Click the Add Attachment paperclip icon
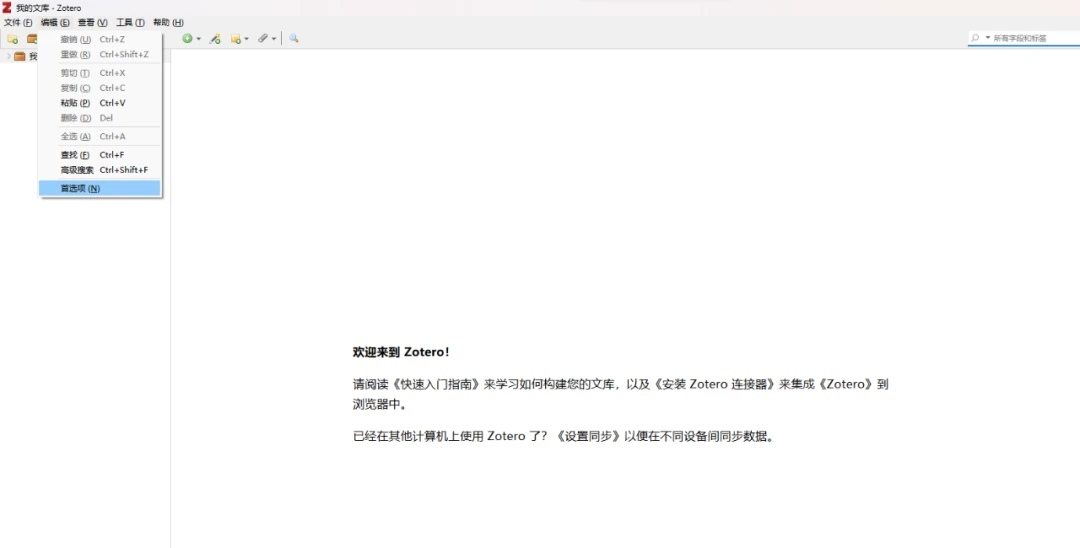Image resolution: width=1080 pixels, height=548 pixels. click(x=262, y=39)
